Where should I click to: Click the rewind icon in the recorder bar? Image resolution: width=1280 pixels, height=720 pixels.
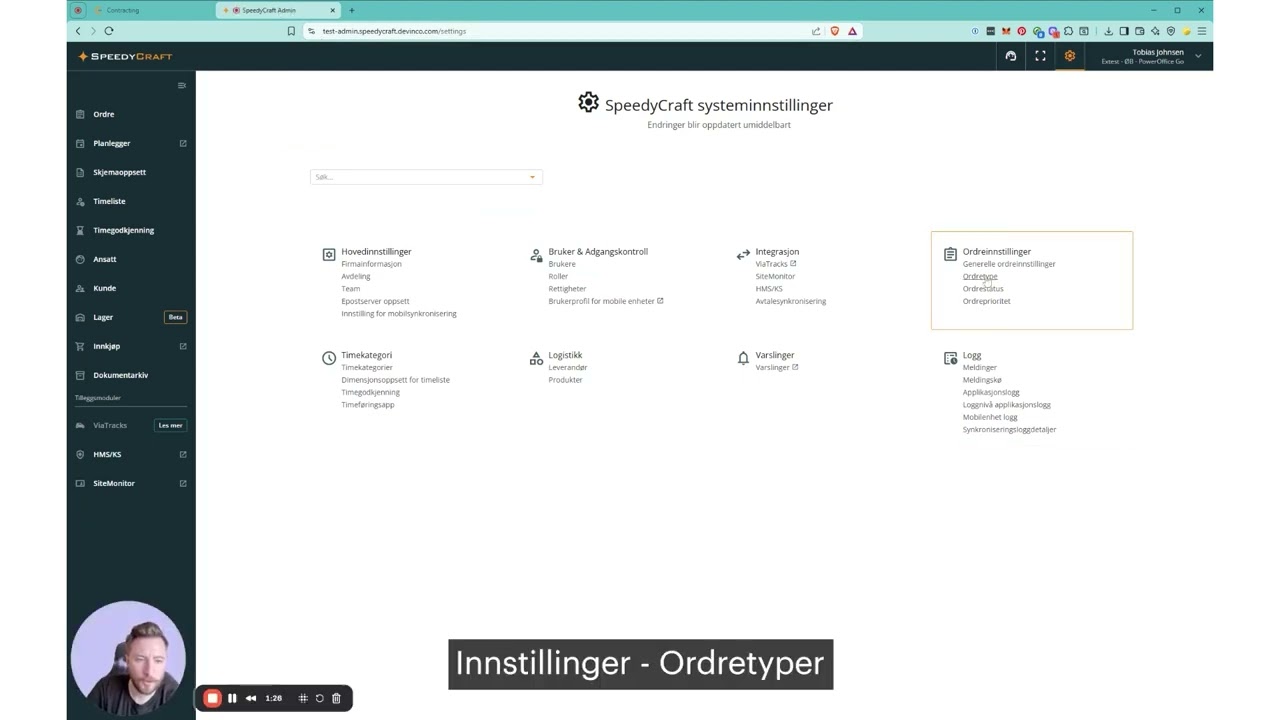251,698
